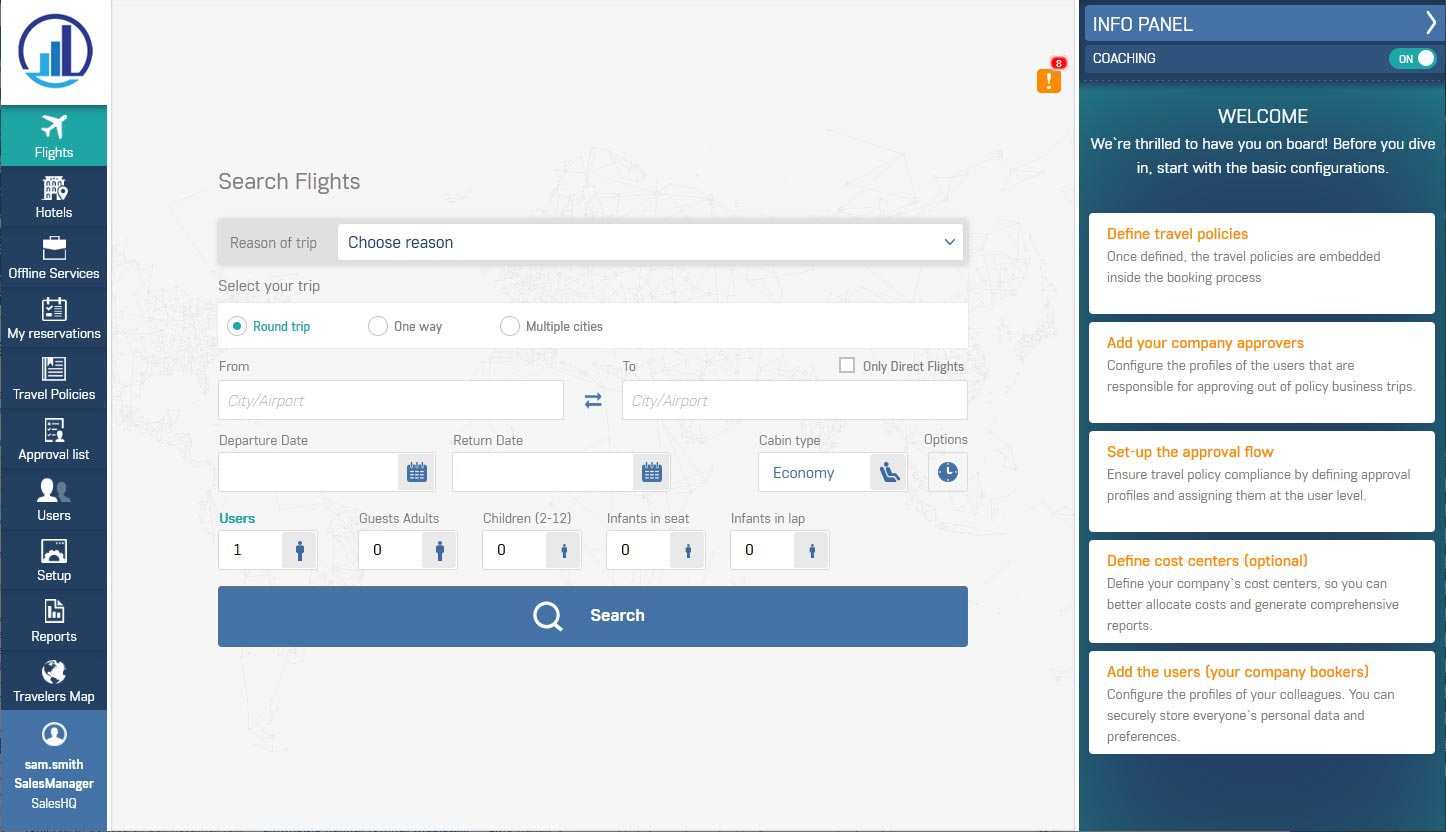1446x832 pixels.
Task: Click the orange alert notification icon
Action: coord(1048,80)
